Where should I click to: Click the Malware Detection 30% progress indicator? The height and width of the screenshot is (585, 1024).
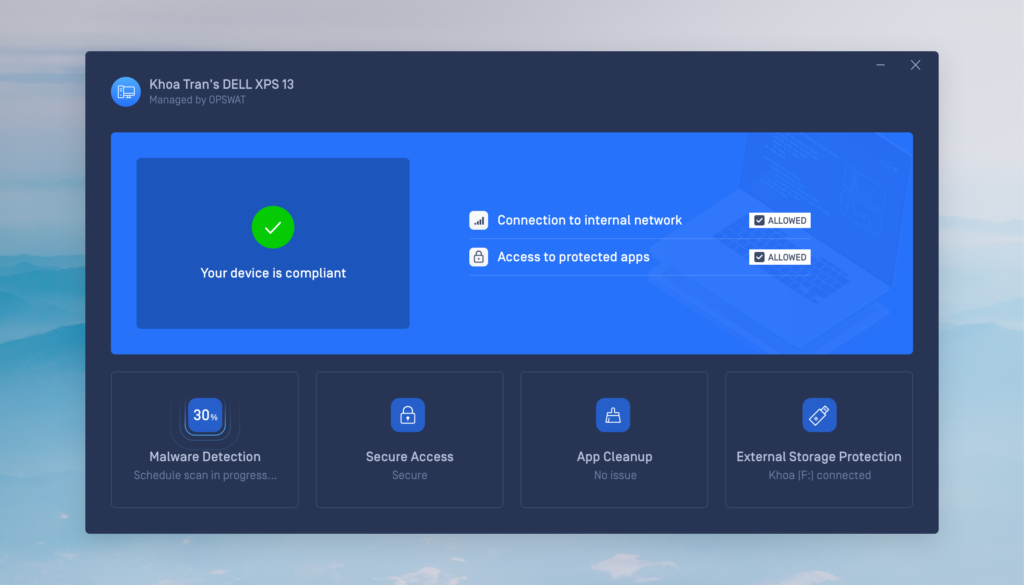click(205, 415)
